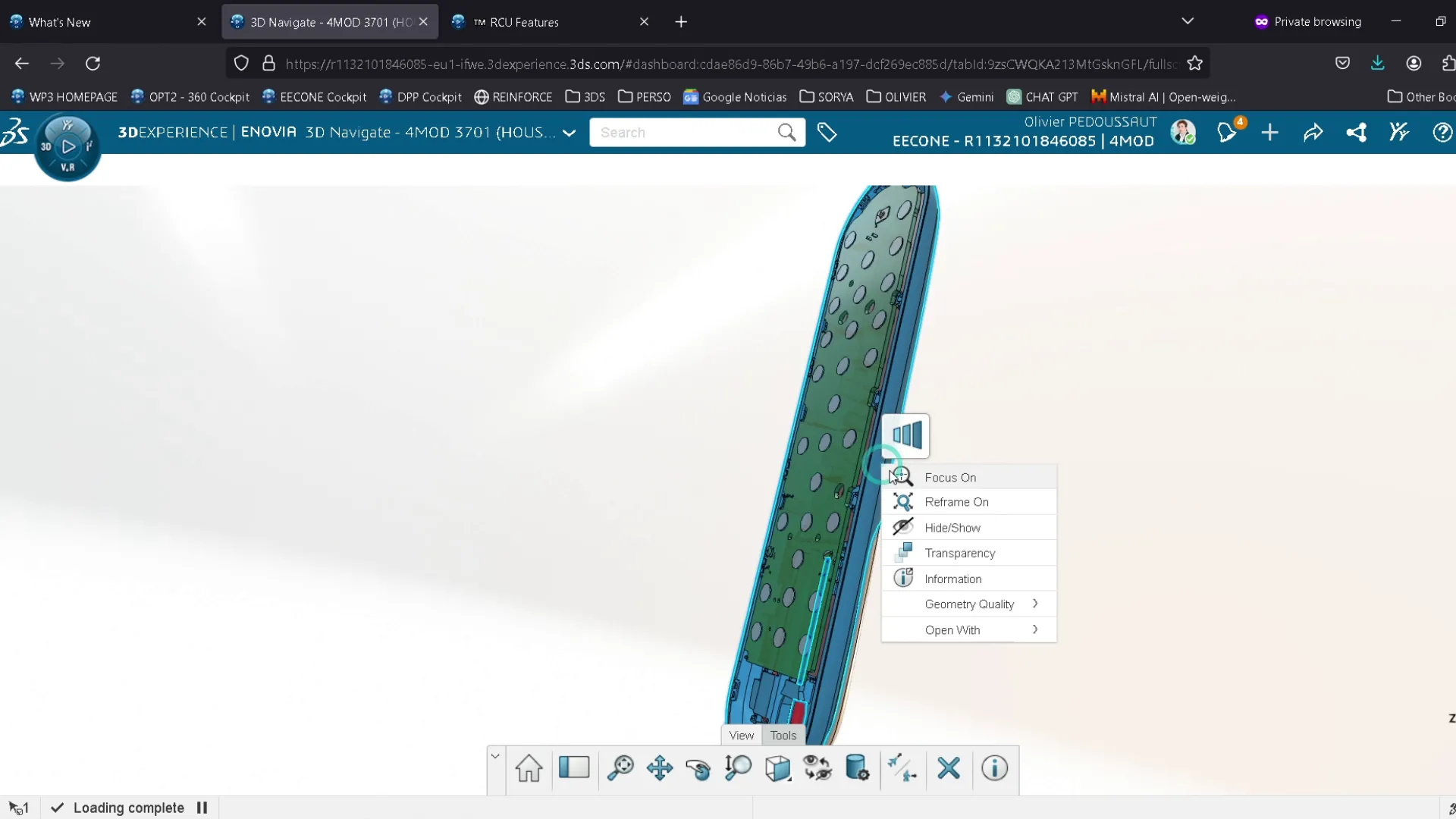Expand the Open With submenu

click(953, 629)
